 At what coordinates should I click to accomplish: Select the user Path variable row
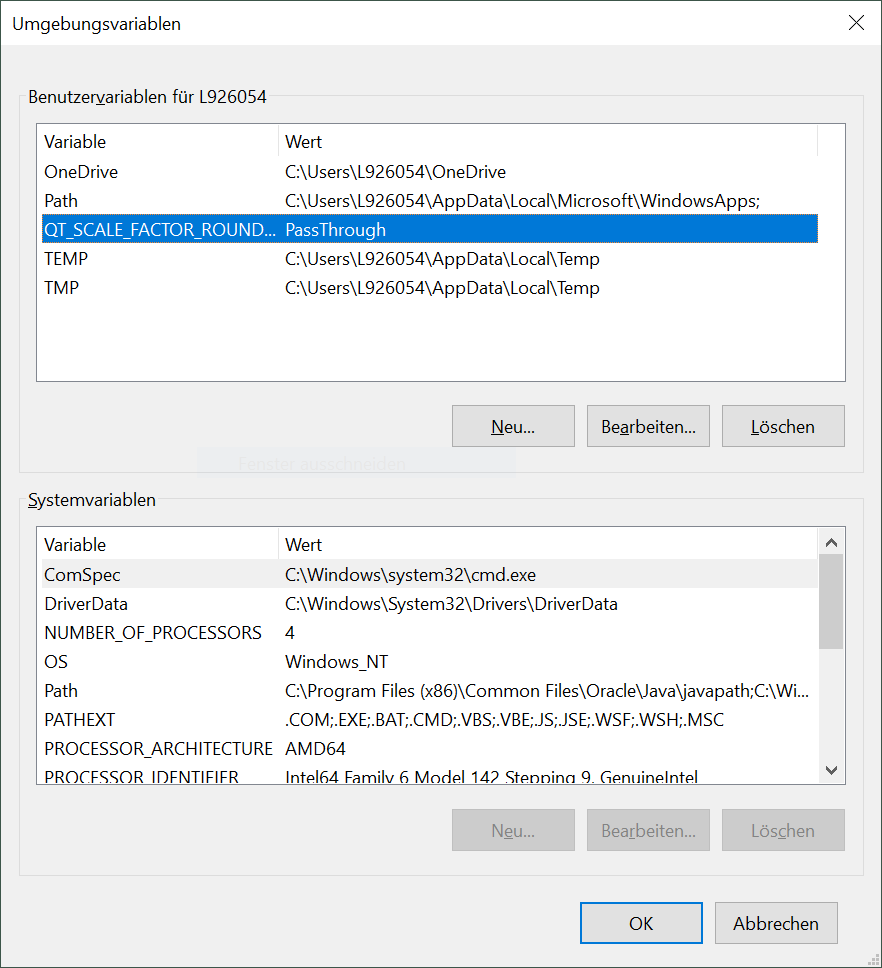(430, 201)
